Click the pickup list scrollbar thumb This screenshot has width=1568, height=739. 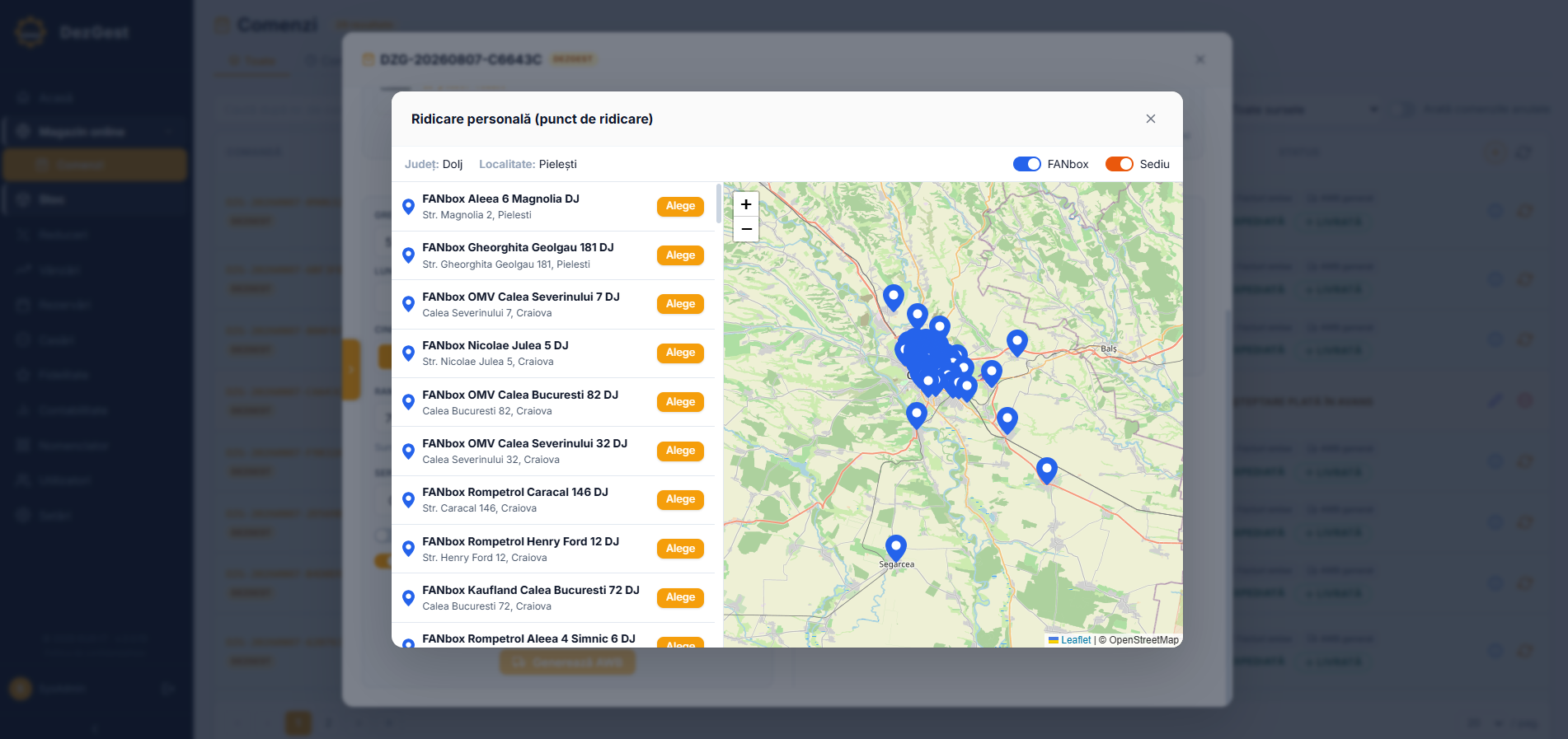(x=719, y=203)
